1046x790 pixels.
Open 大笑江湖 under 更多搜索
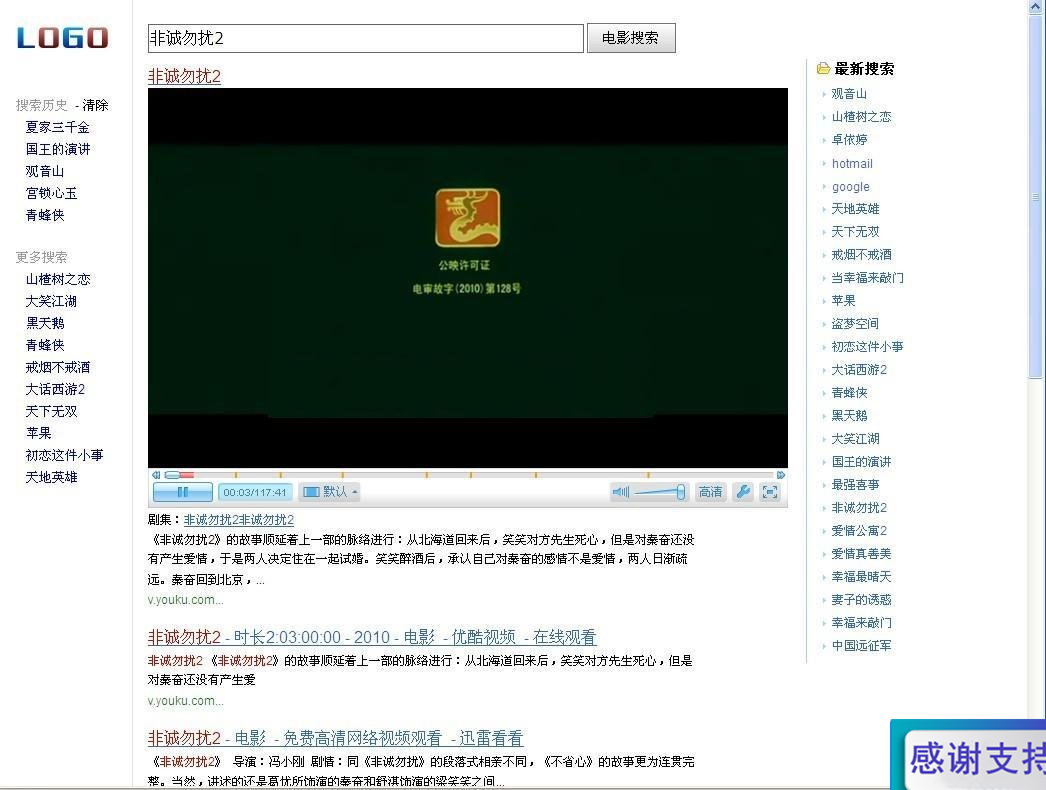[x=51, y=302]
